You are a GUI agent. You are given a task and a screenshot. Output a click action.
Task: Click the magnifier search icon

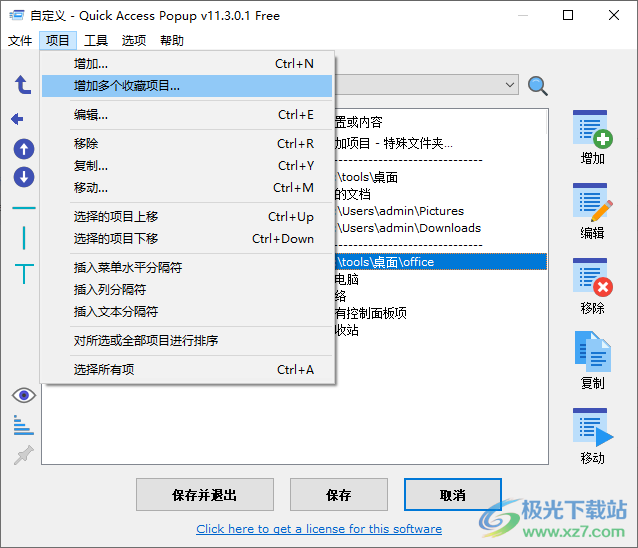[x=537, y=86]
